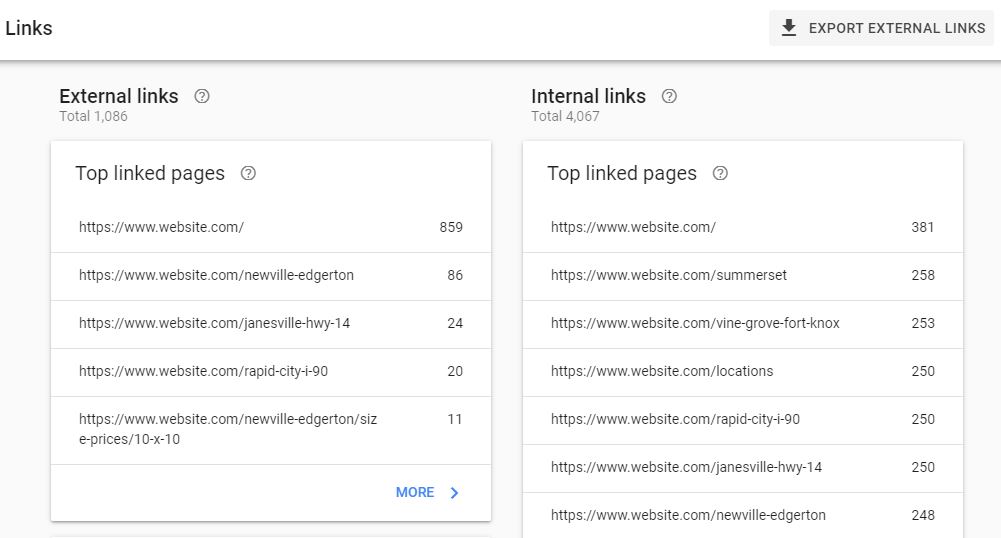Select external newville-edgerton row with 86 links
The height and width of the screenshot is (538, 1001).
pyautogui.click(x=270, y=275)
